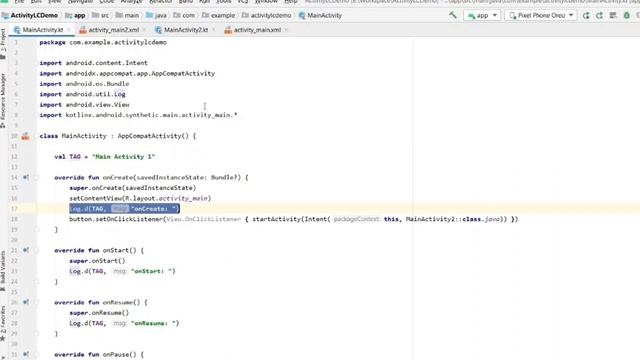Click AppCompatActivity() in the class declaration

click(x=153, y=136)
